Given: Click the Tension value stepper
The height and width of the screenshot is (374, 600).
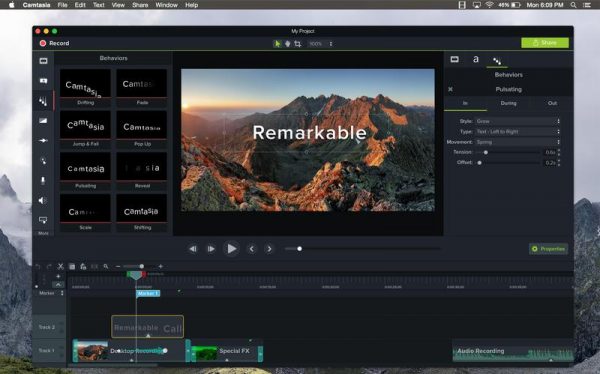Looking at the screenshot, I should 559,152.
